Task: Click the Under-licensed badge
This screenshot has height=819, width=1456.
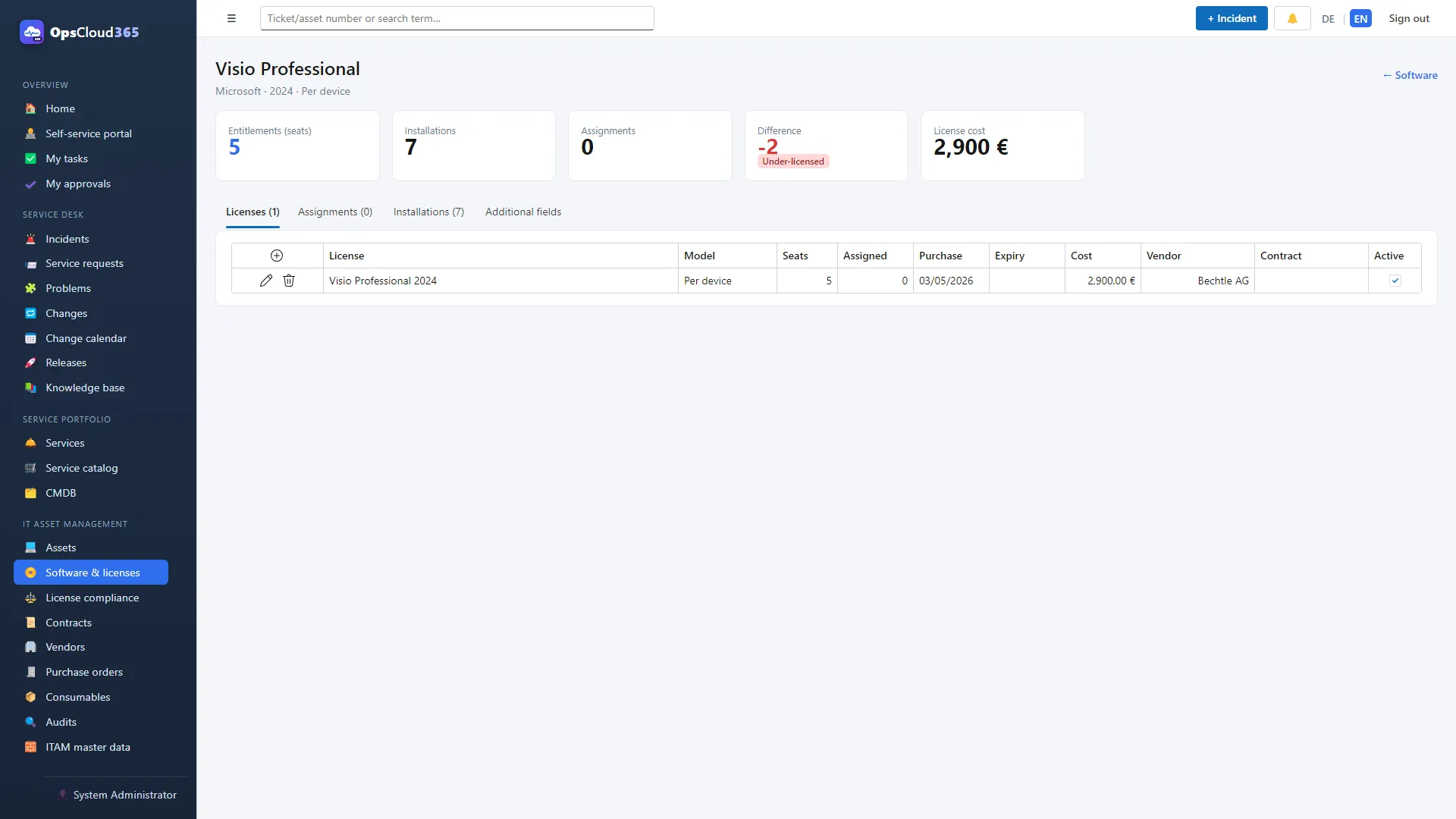Action: click(x=793, y=162)
